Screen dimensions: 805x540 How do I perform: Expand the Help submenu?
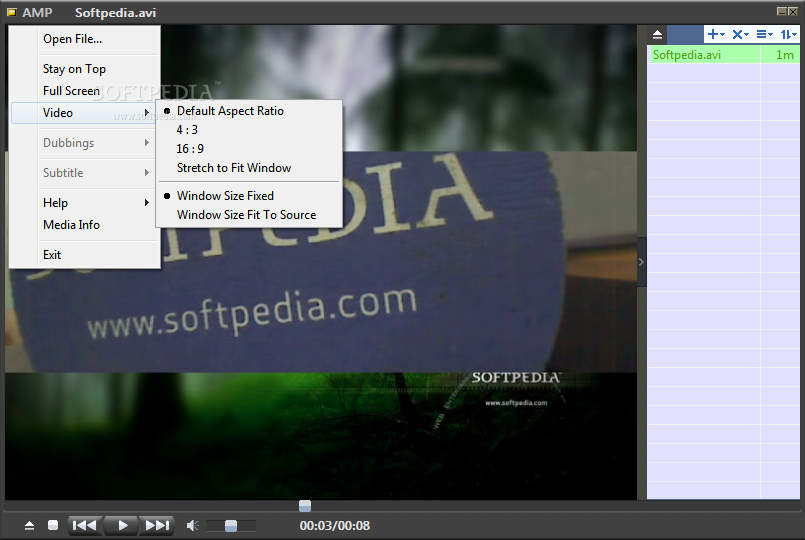tap(84, 203)
